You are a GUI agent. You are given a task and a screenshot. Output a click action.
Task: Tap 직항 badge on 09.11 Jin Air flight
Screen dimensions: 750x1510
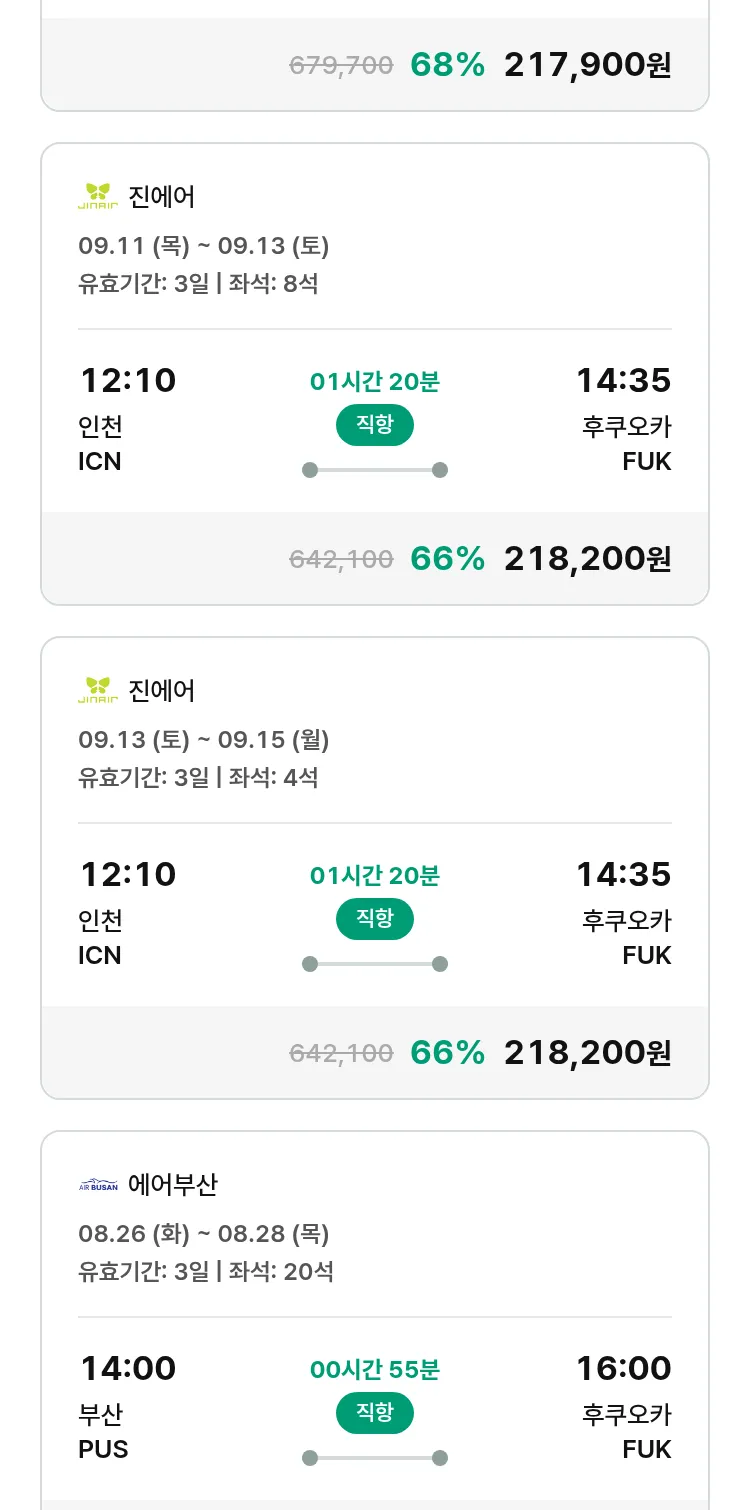[375, 425]
